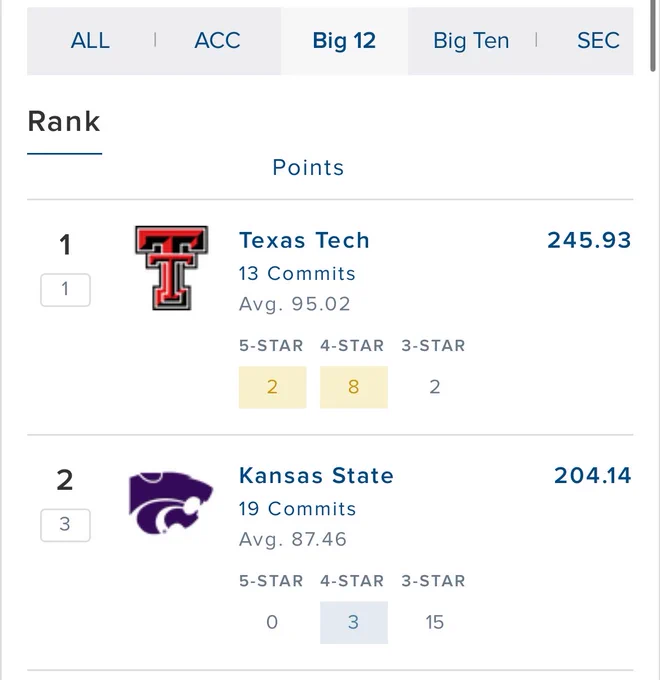Image resolution: width=660 pixels, height=680 pixels.
Task: Click the Rank column header
Action: click(x=64, y=121)
